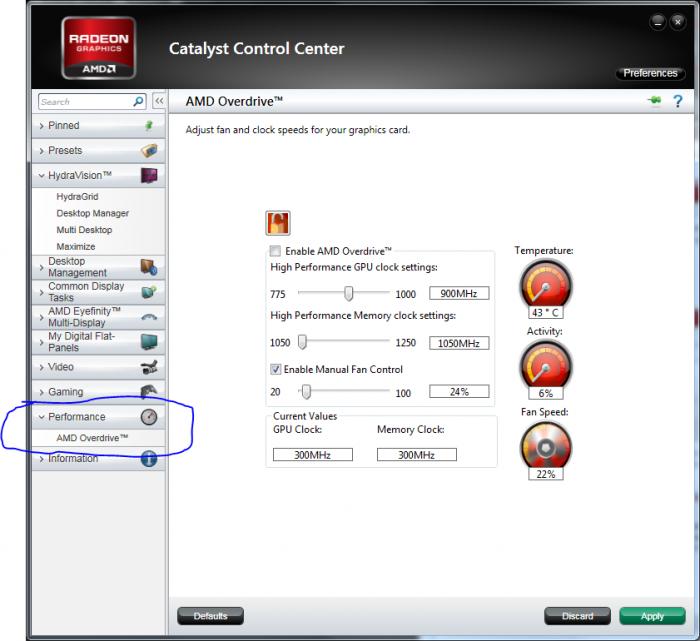
Task: Expand My Digital Flat-Panels section
Action: point(98,342)
